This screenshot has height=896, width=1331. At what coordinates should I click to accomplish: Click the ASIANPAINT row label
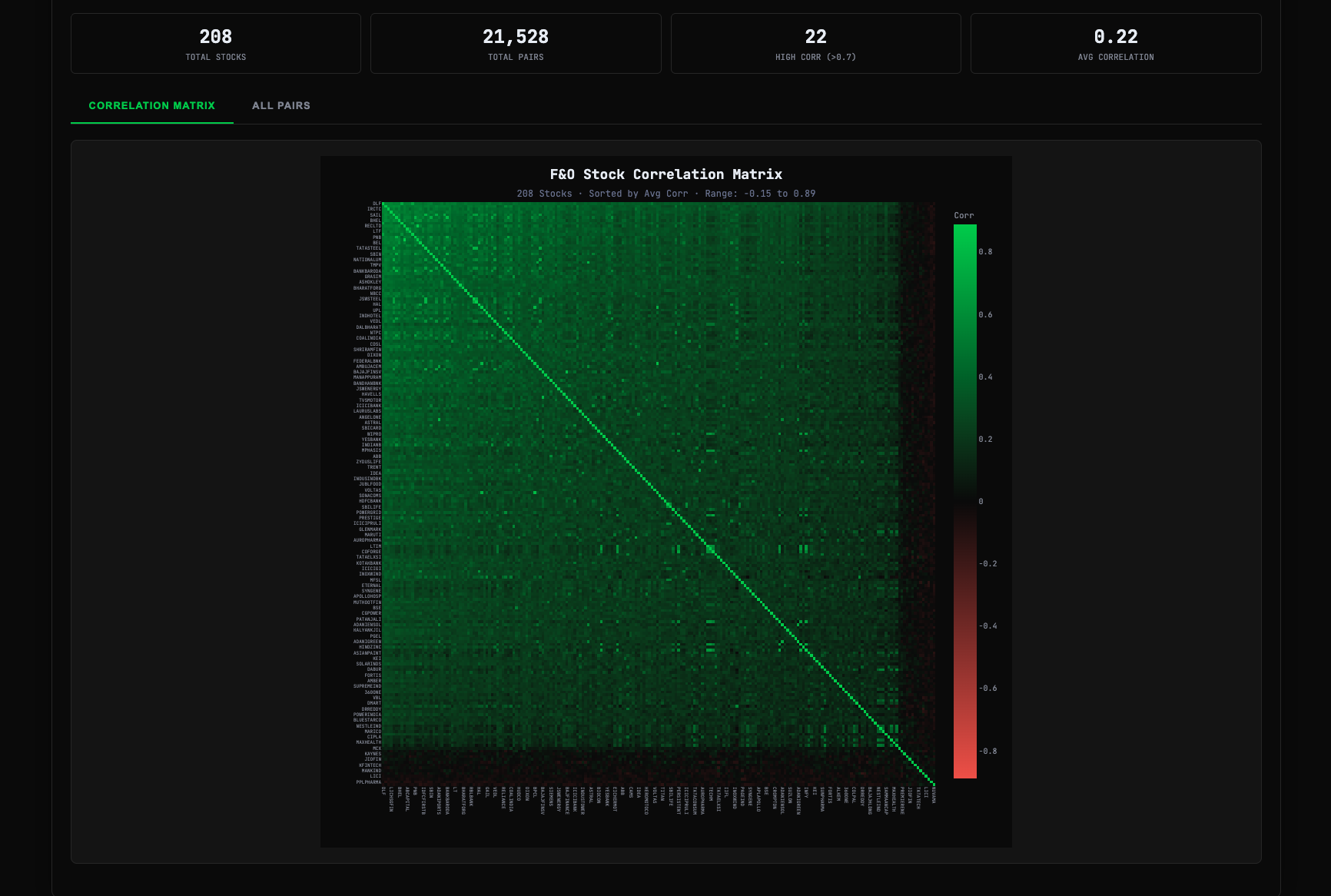[367, 653]
